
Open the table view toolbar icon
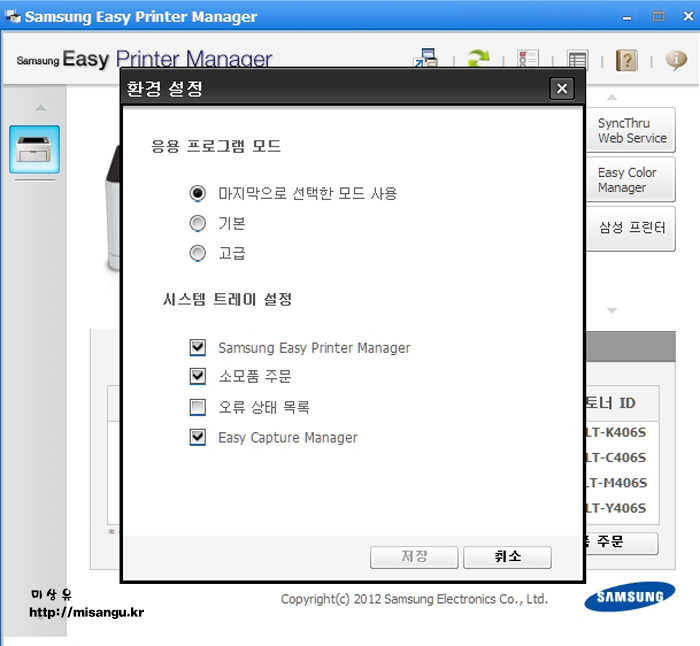pyautogui.click(x=577, y=59)
